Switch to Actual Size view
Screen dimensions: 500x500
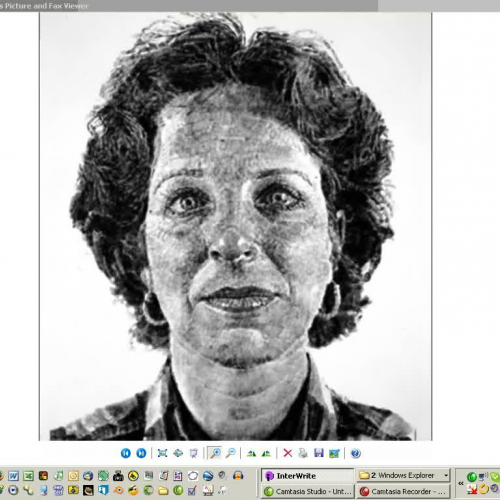[x=178, y=453]
